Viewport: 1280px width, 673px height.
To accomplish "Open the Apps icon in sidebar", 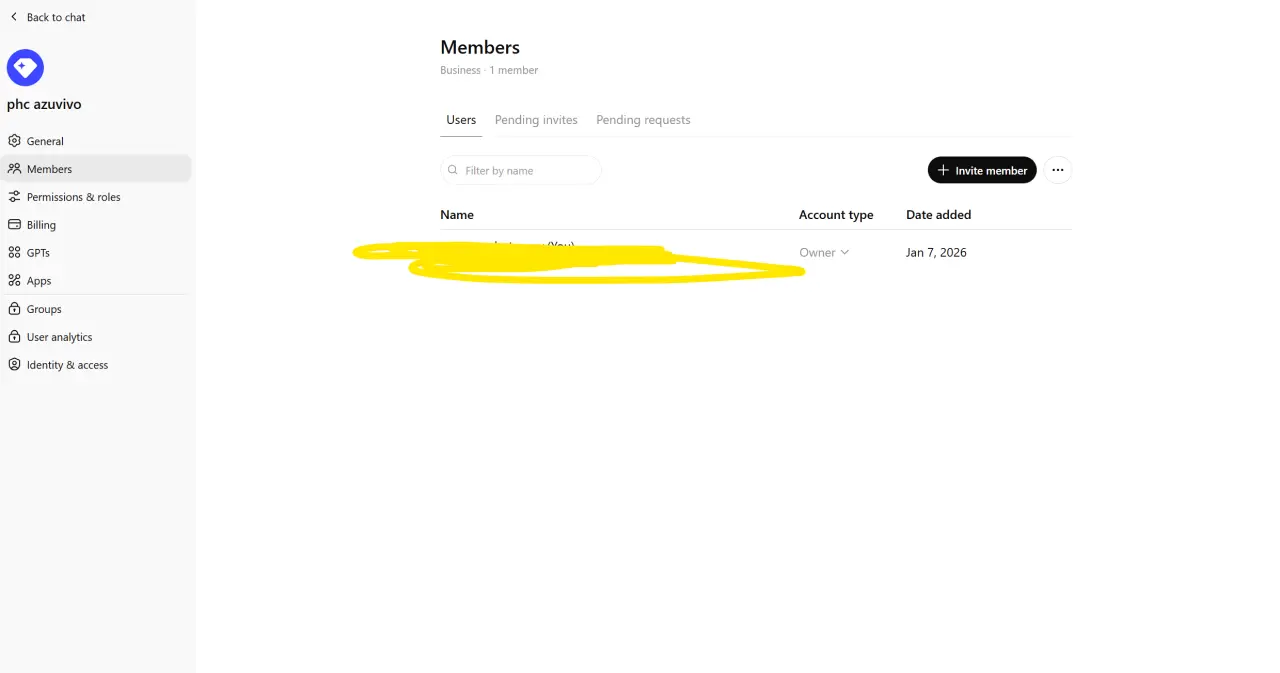I will 14,281.
